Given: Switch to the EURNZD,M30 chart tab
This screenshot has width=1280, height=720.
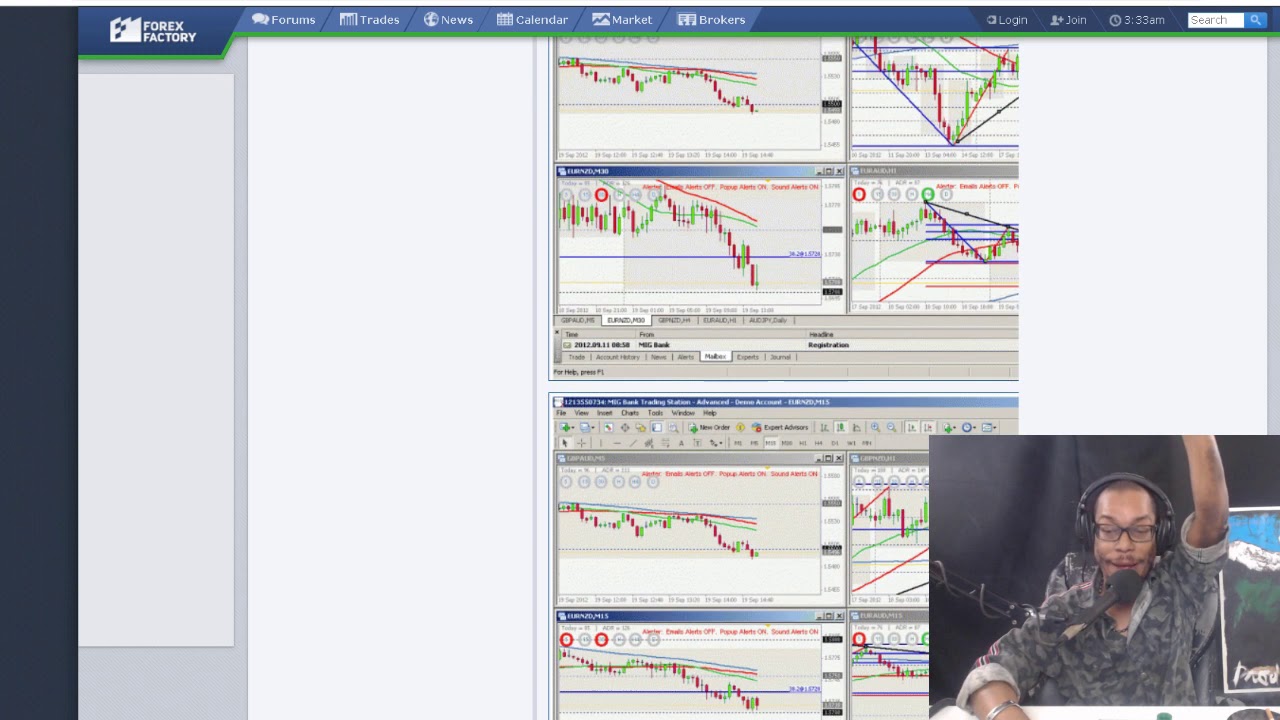Looking at the screenshot, I should pos(625,320).
